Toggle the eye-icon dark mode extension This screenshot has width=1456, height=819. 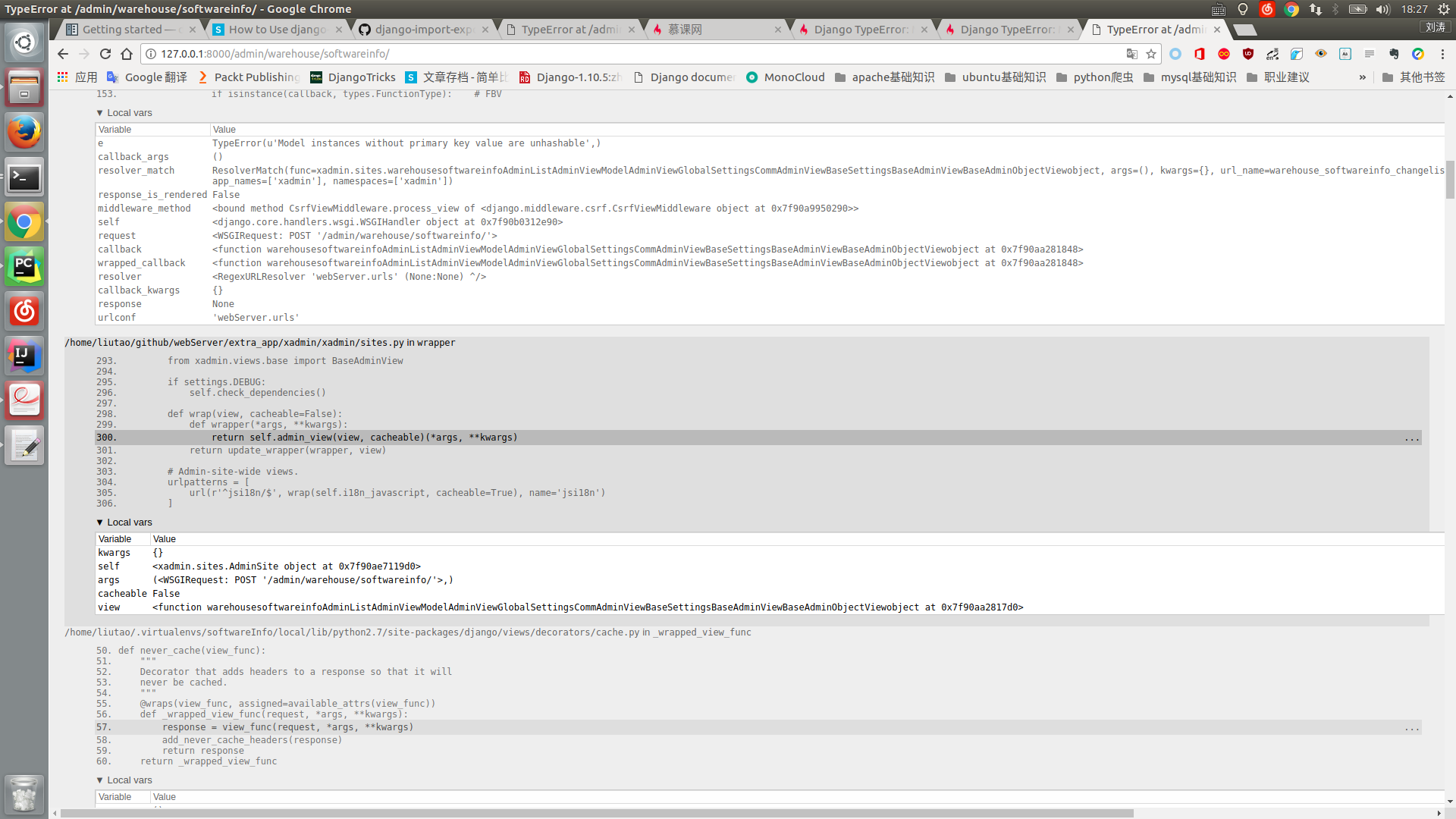1321,54
